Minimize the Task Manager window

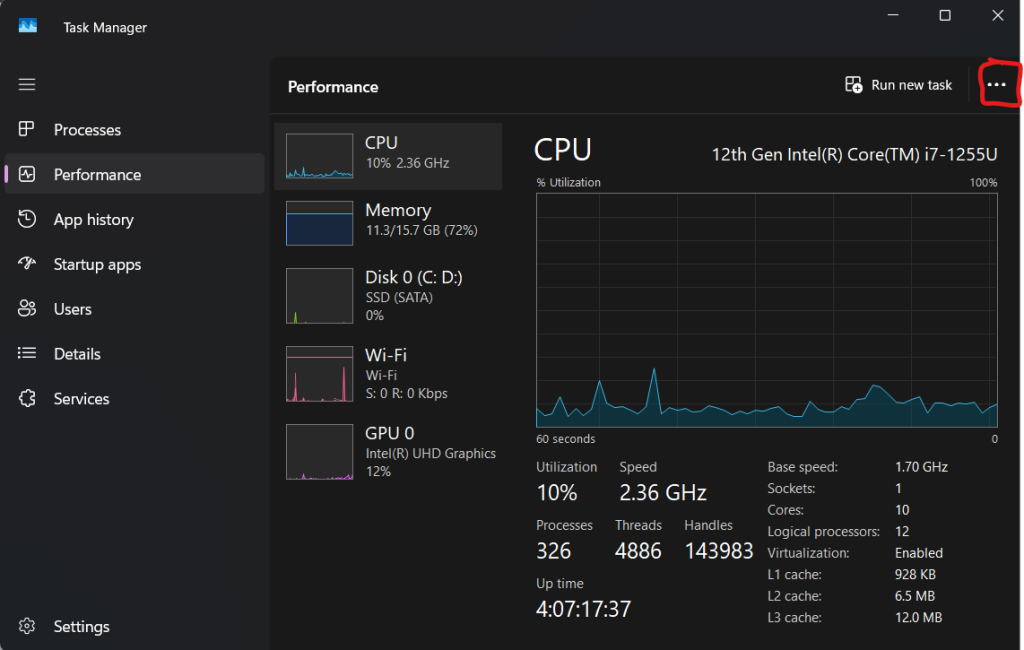(x=893, y=15)
